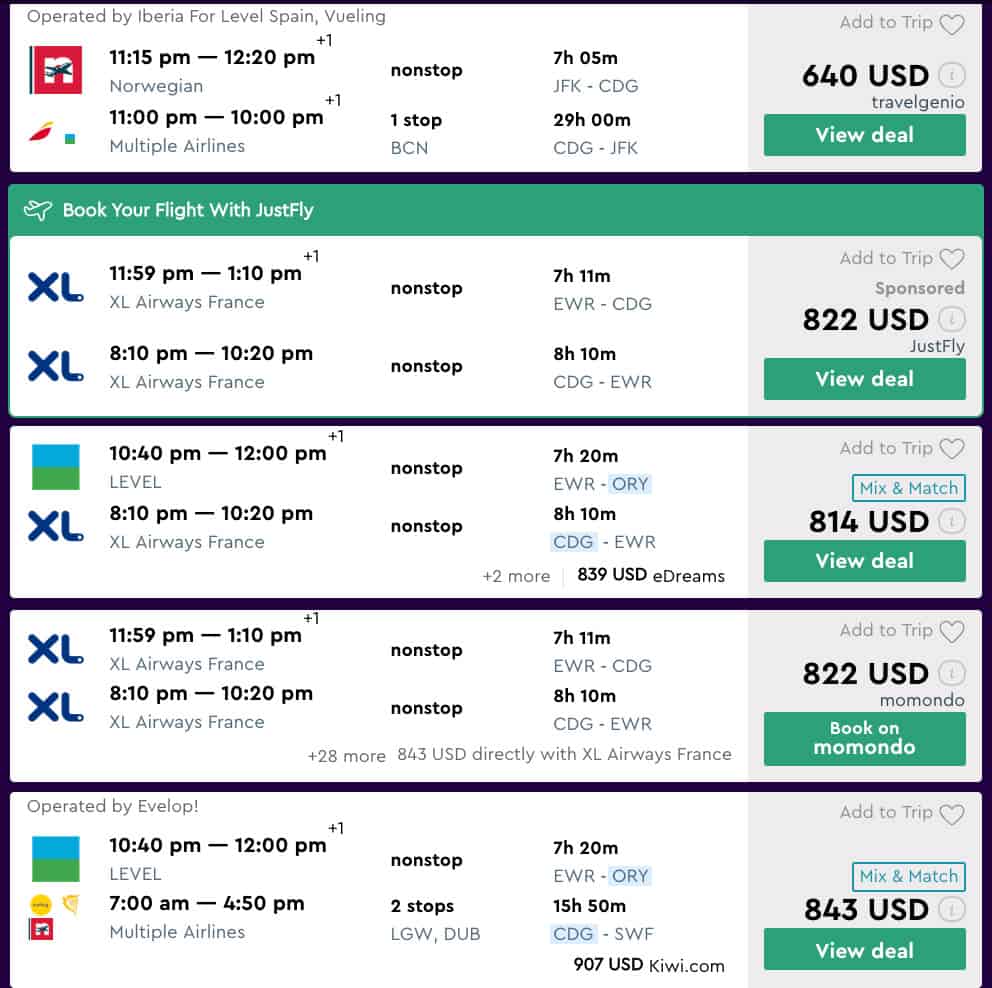Viewport: 992px width, 988px height.
Task: Toggle heart on 814 USD Mix & Match flight
Action: [952, 448]
